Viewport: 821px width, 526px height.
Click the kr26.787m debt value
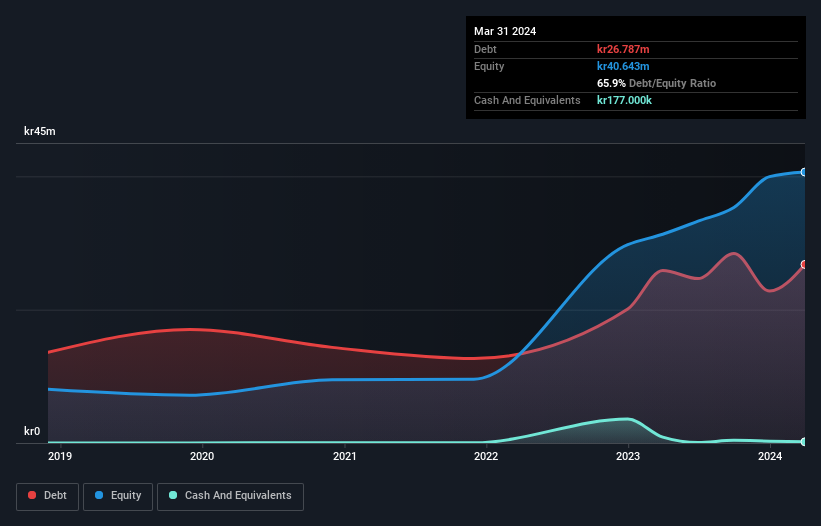click(623, 49)
